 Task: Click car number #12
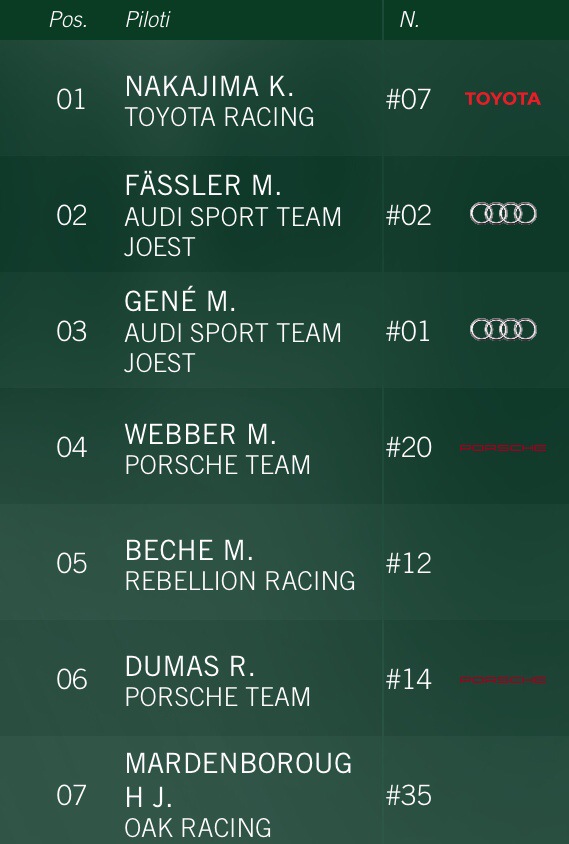409,564
